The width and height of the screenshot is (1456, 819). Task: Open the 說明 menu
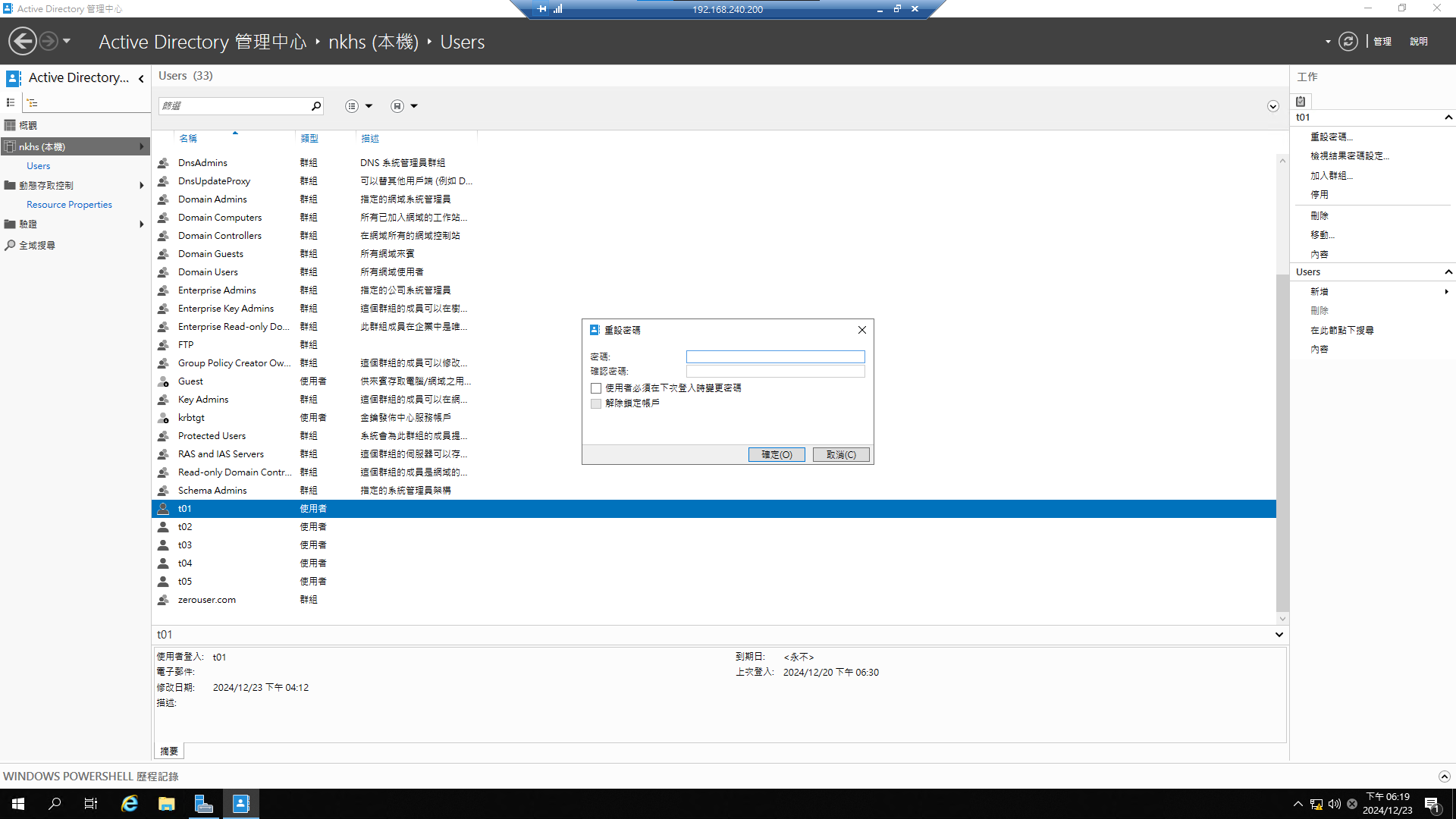coord(1419,42)
